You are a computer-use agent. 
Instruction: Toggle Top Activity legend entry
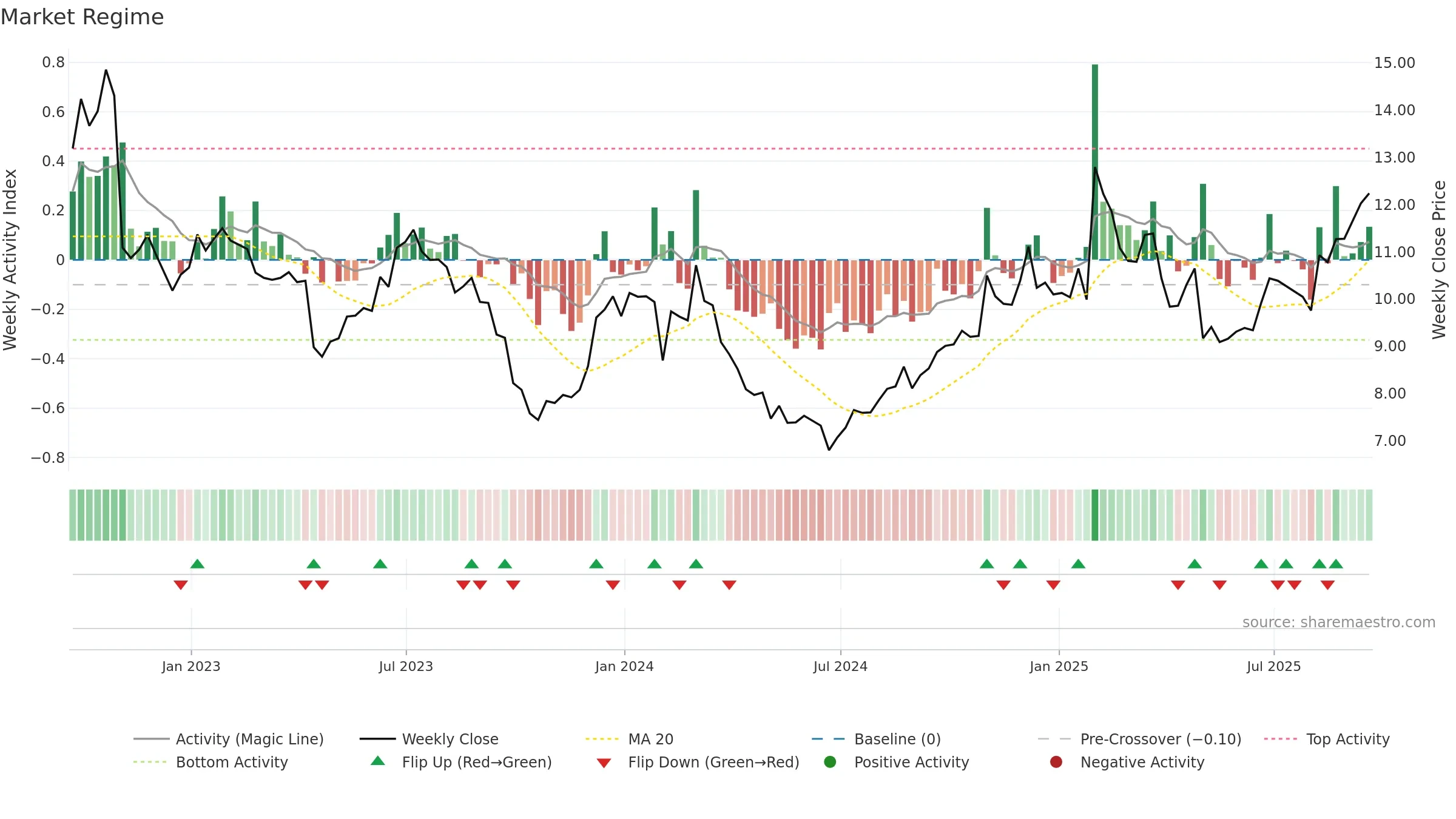point(1327,739)
